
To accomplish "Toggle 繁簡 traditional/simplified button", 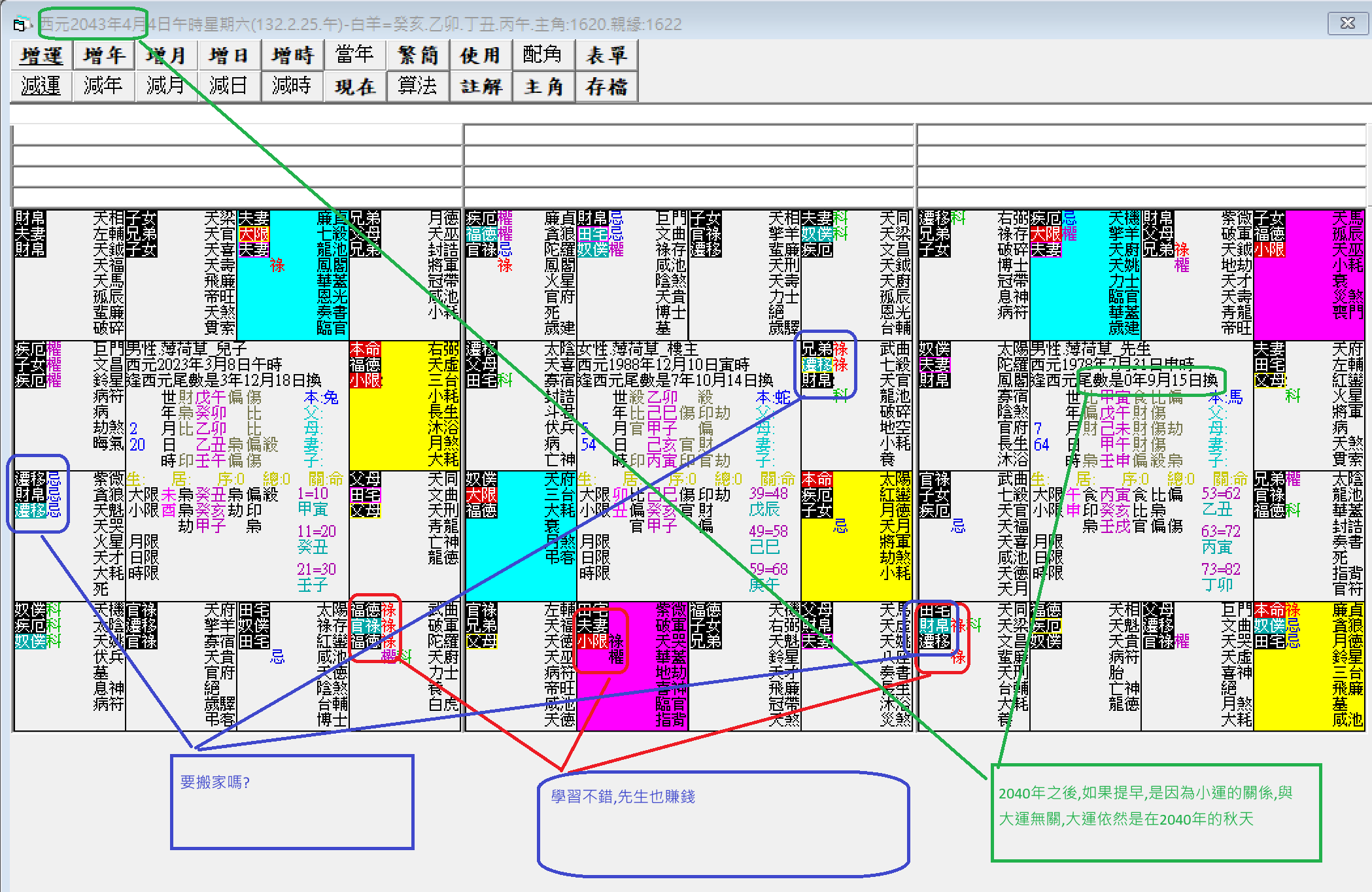I will (x=417, y=56).
